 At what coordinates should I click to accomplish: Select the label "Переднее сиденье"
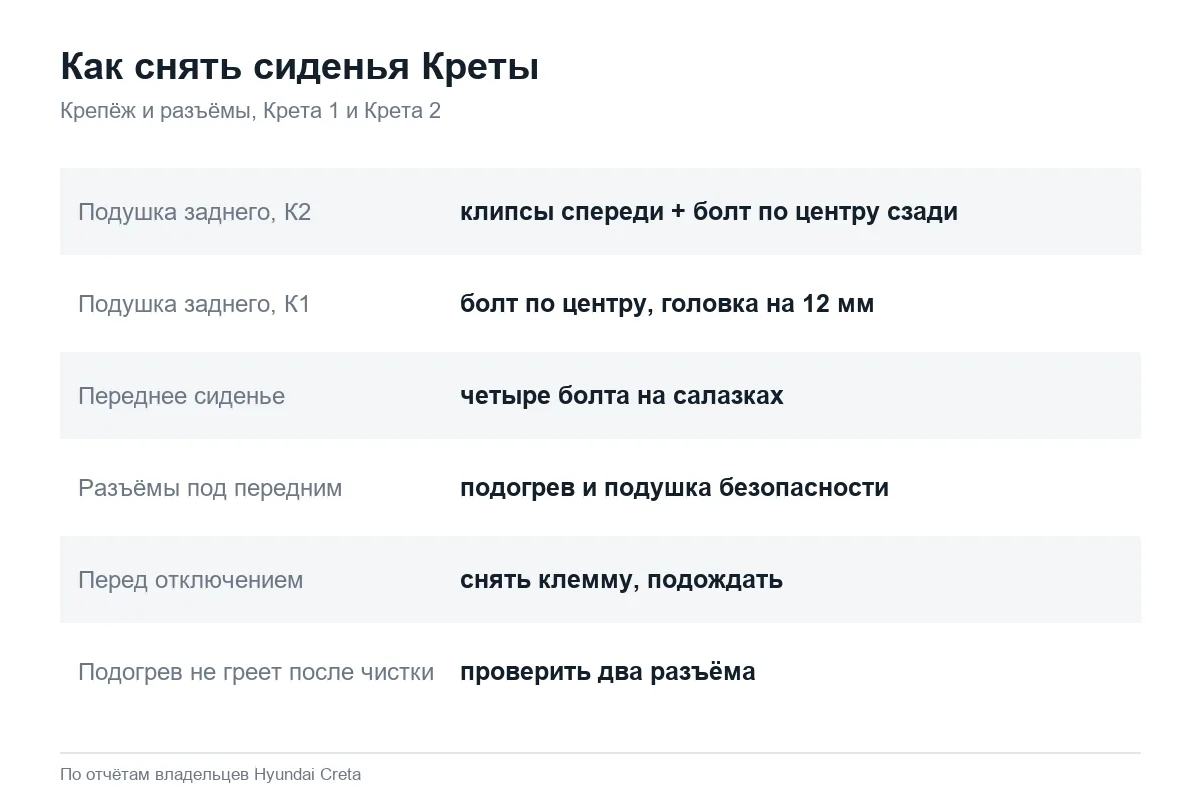coord(181,396)
